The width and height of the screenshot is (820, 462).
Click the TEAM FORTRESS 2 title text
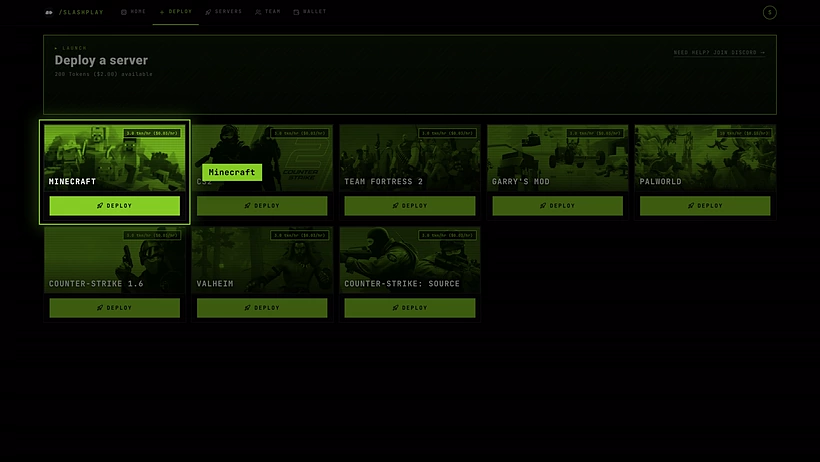pos(383,182)
